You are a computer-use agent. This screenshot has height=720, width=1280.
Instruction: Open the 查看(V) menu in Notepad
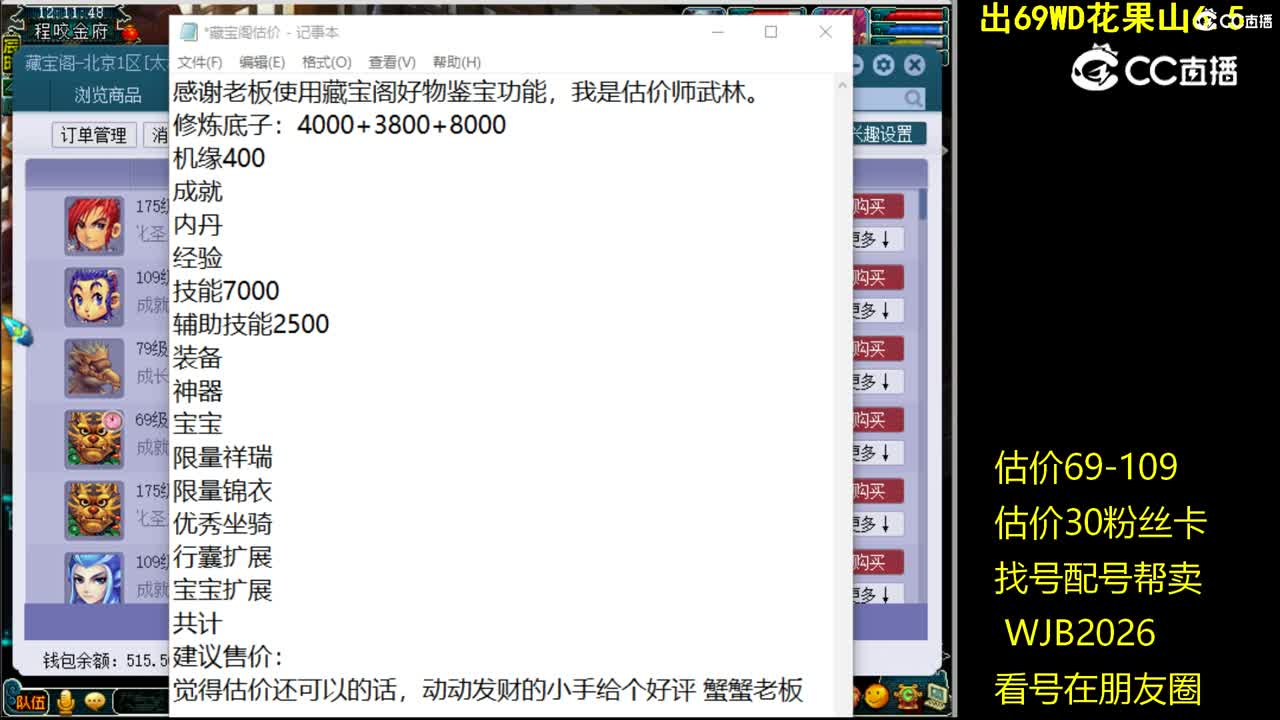[392, 62]
